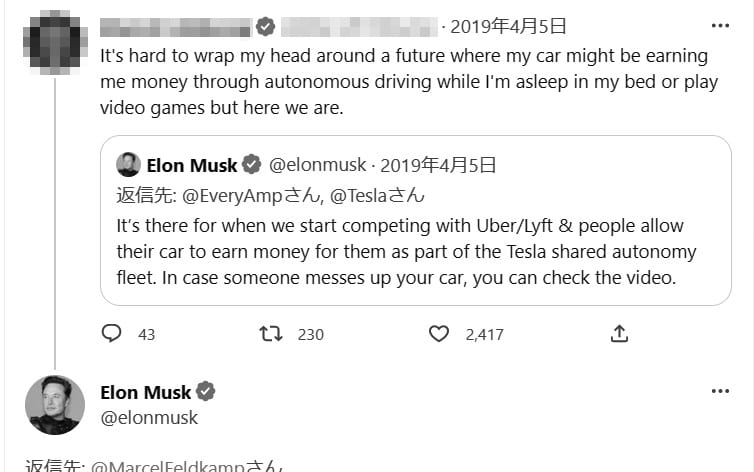
Task: Click the retweet arrows icon
Action: (x=271, y=334)
